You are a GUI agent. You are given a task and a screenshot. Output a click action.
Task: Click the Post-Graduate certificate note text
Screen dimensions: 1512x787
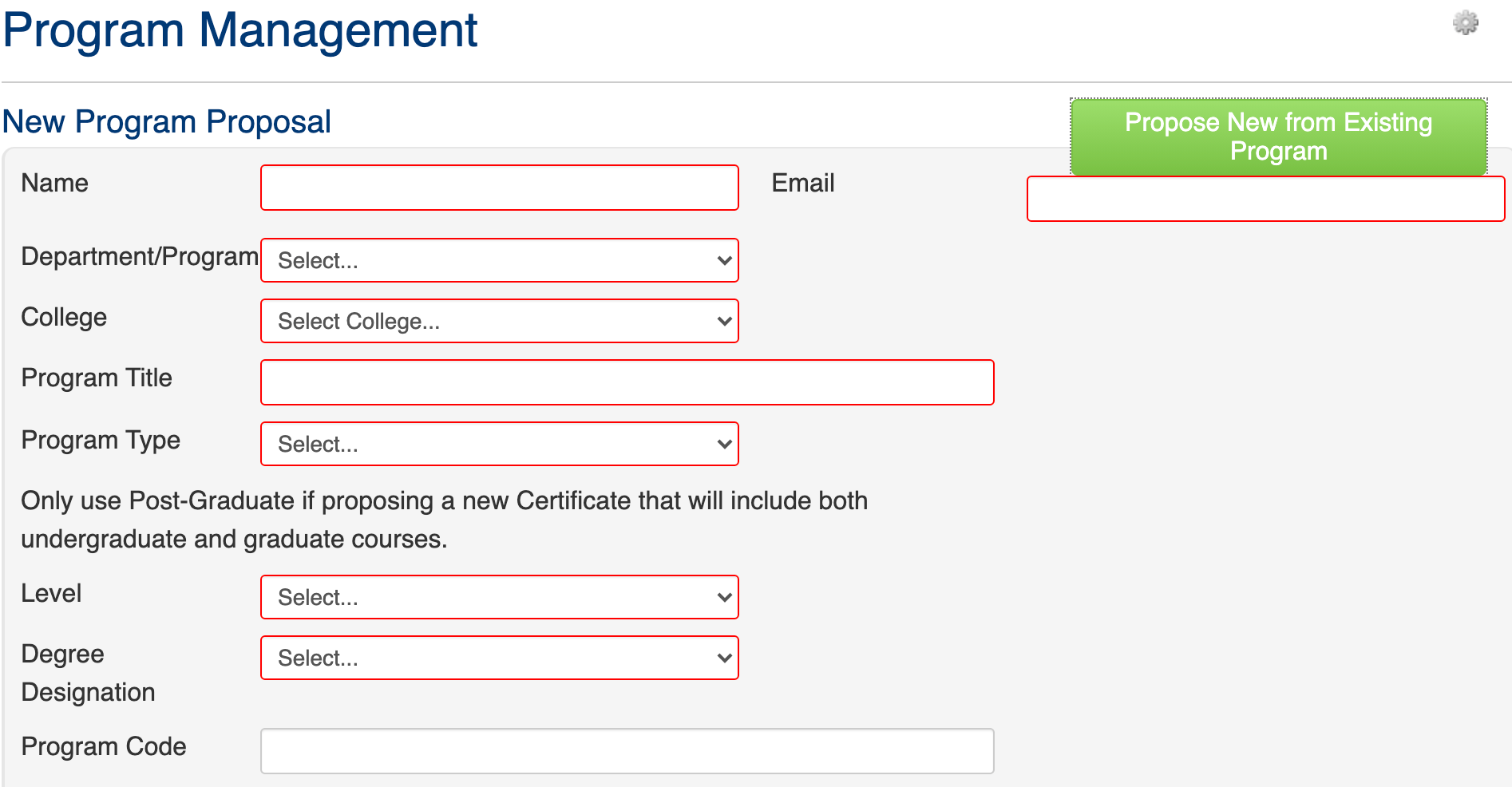coord(443,520)
